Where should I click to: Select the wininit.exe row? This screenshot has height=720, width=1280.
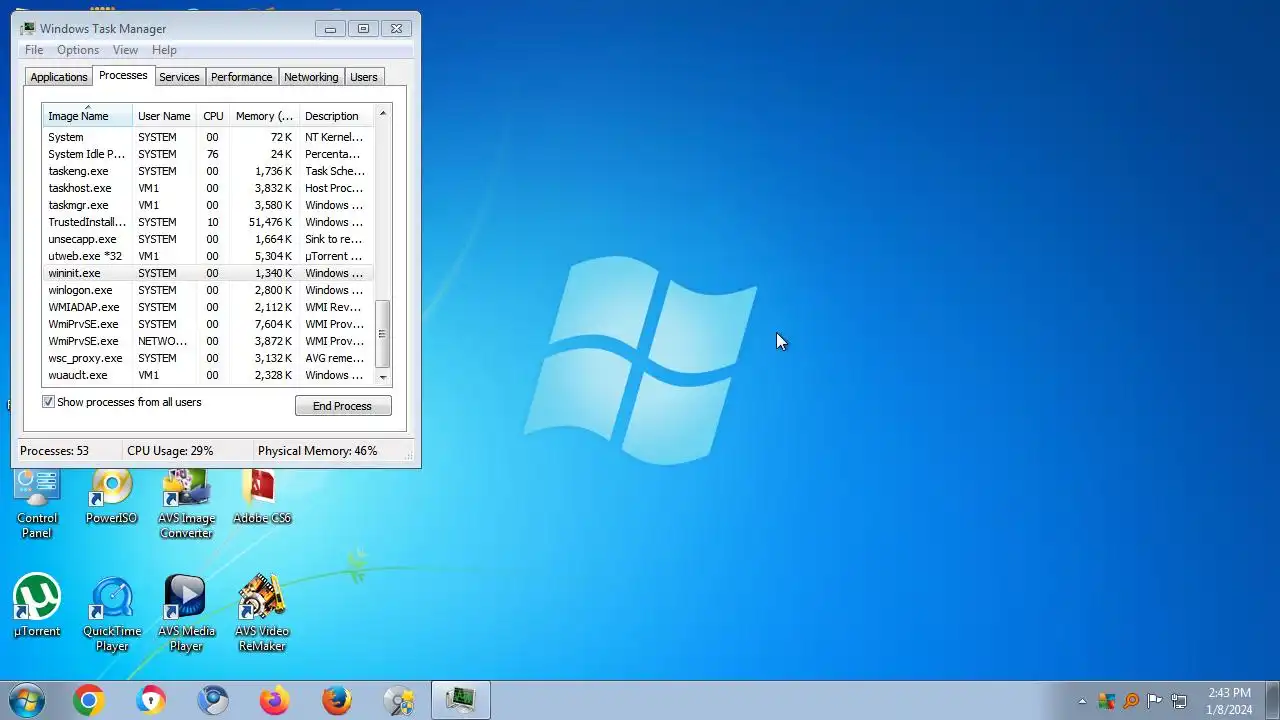208,273
